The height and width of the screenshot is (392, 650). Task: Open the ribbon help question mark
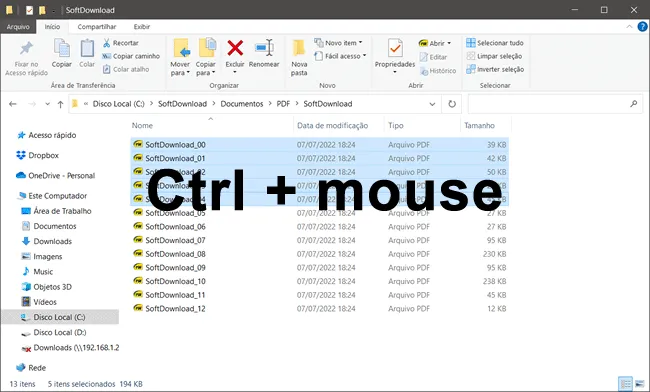pos(642,27)
